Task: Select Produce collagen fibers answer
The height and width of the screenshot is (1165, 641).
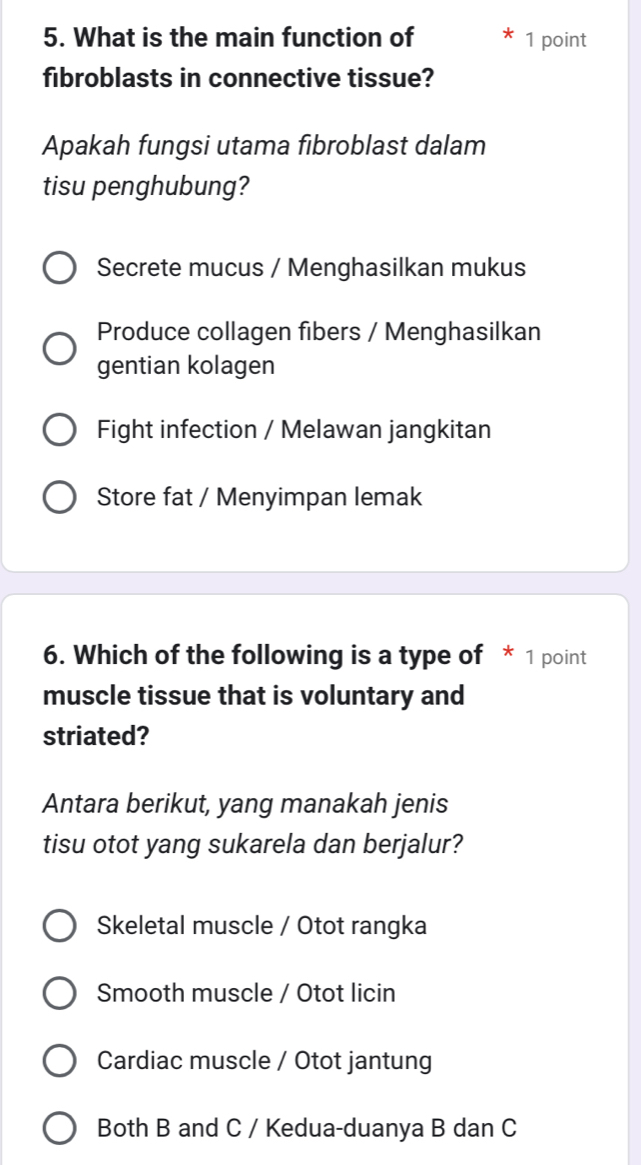Action: tap(60, 348)
